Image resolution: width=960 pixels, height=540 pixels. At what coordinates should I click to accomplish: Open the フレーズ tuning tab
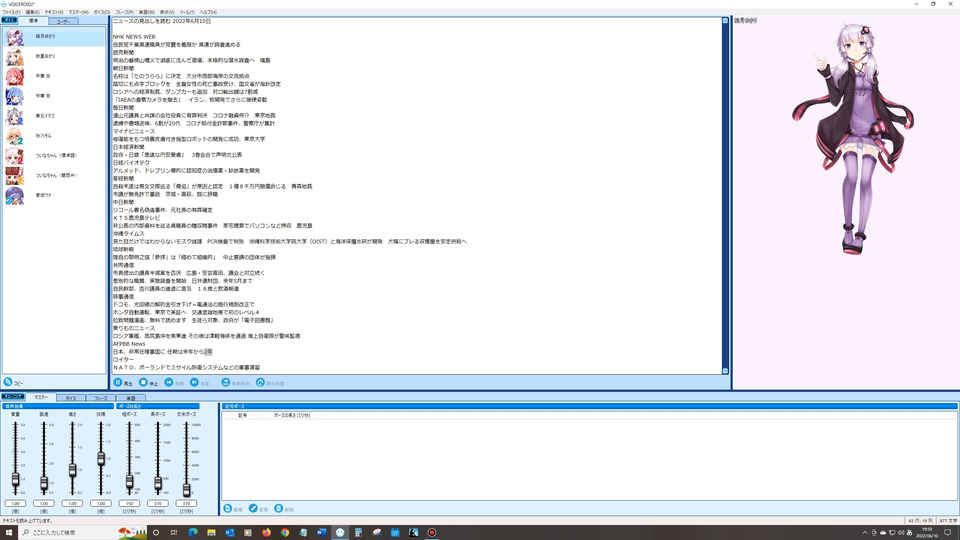click(x=100, y=398)
